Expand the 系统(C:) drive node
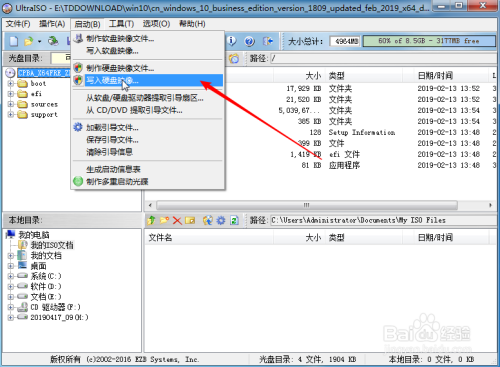 11,276
